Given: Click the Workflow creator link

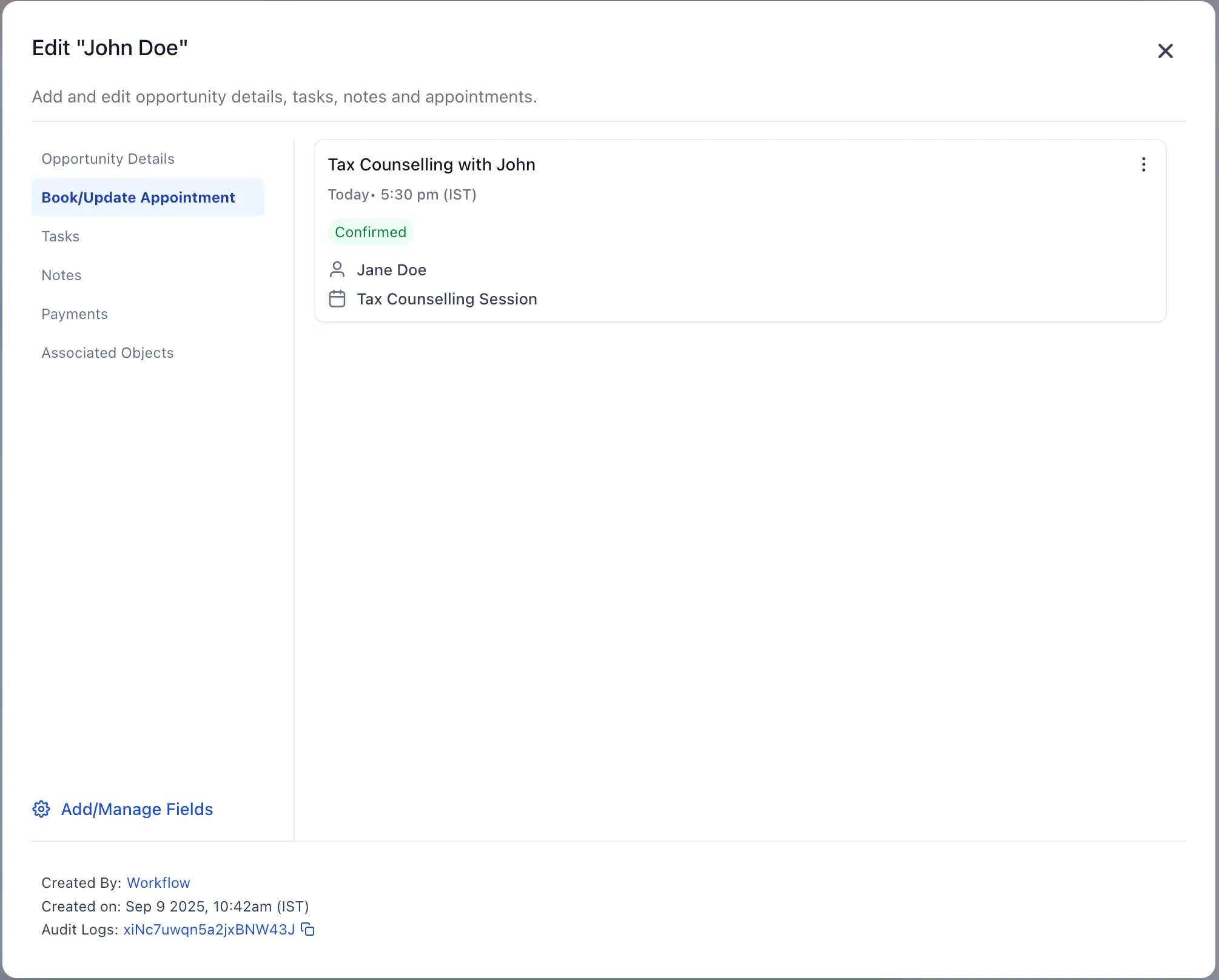Looking at the screenshot, I should (158, 882).
